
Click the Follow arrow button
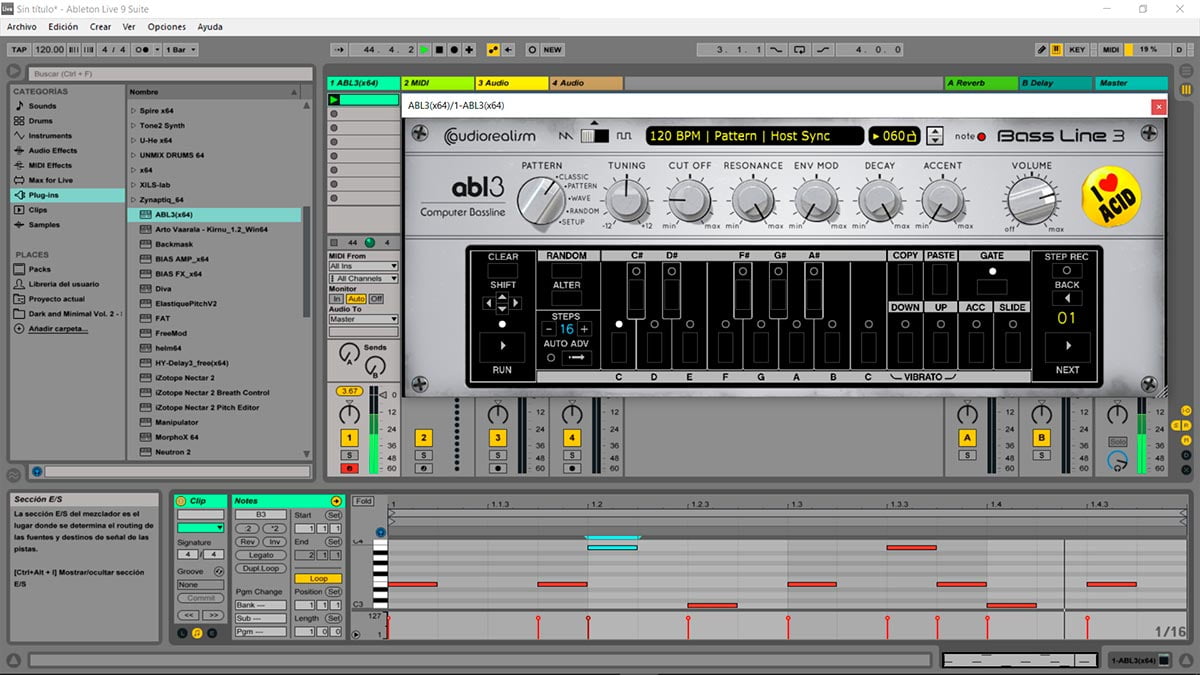tap(340, 49)
